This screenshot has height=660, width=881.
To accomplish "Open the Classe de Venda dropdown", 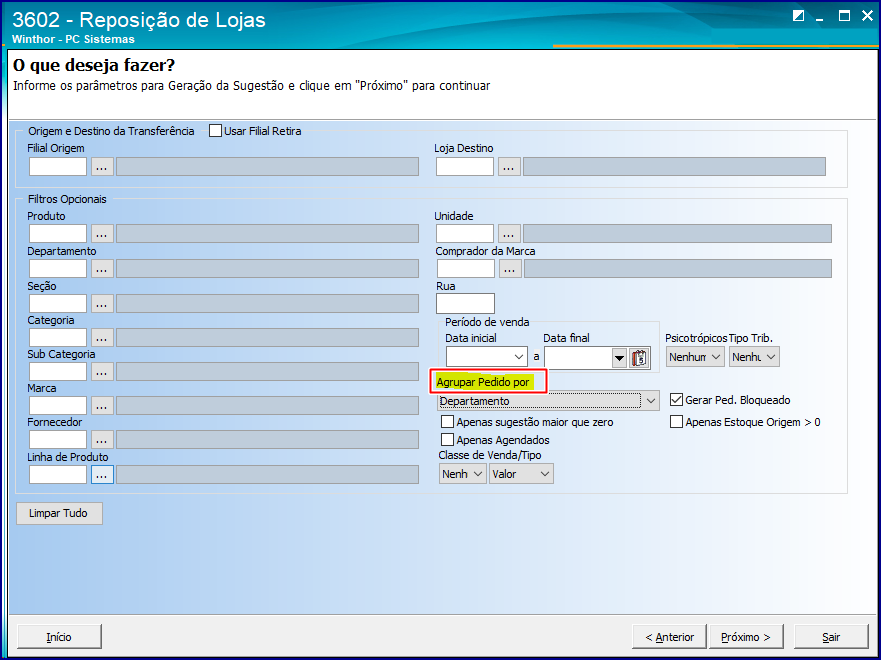I will coord(462,474).
